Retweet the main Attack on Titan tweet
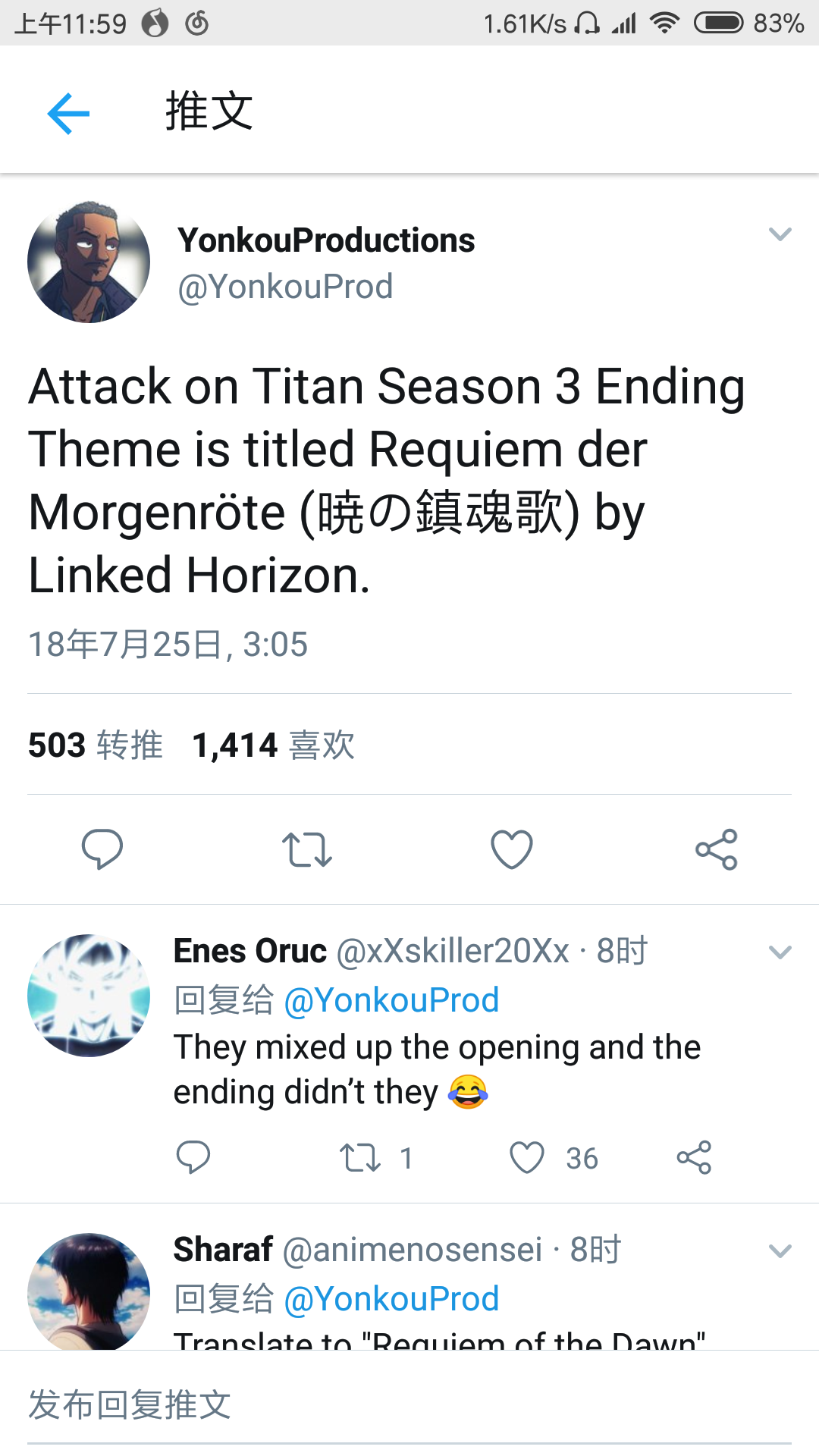 (x=307, y=849)
